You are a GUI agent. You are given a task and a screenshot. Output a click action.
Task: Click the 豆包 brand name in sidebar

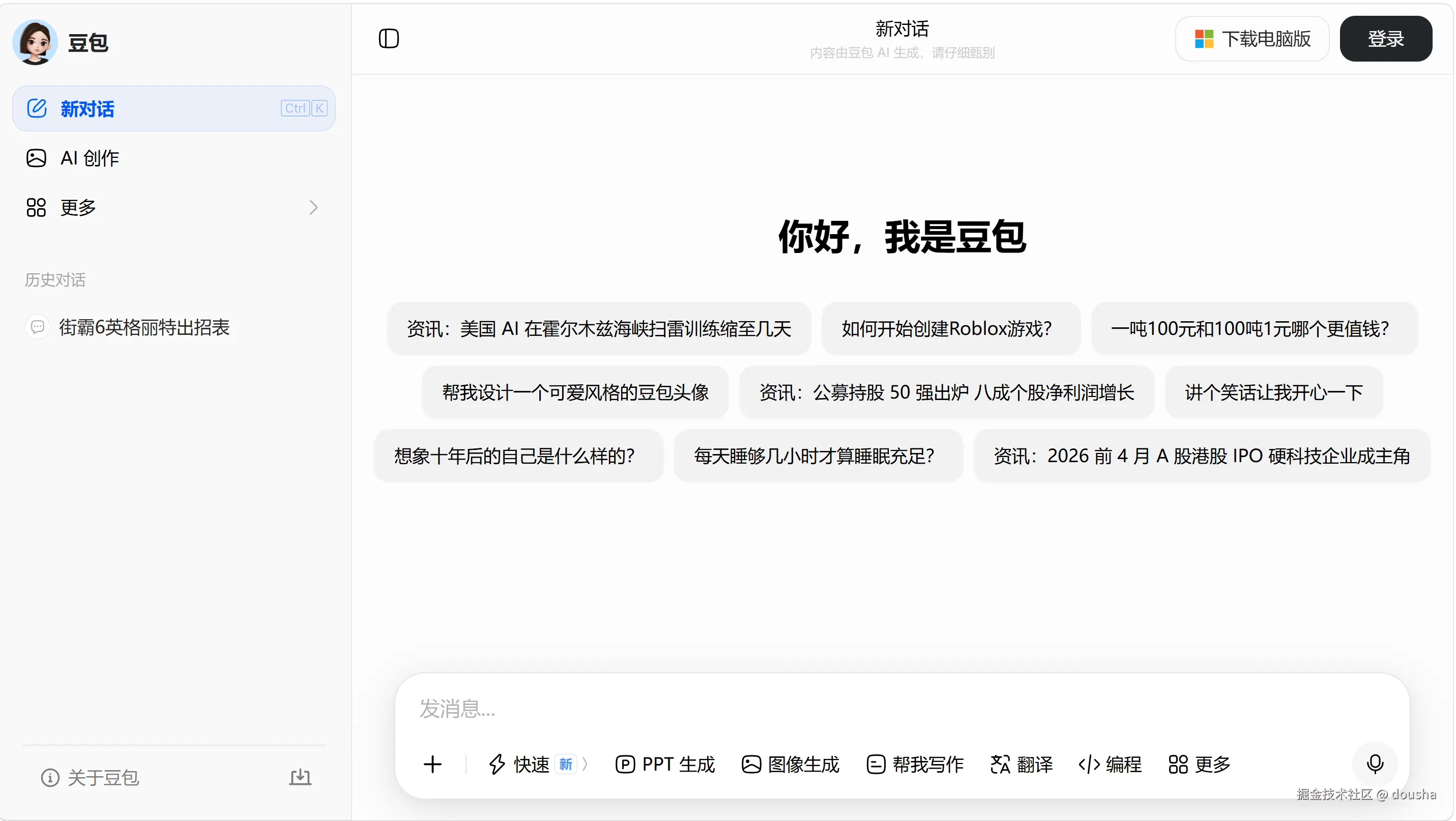88,42
